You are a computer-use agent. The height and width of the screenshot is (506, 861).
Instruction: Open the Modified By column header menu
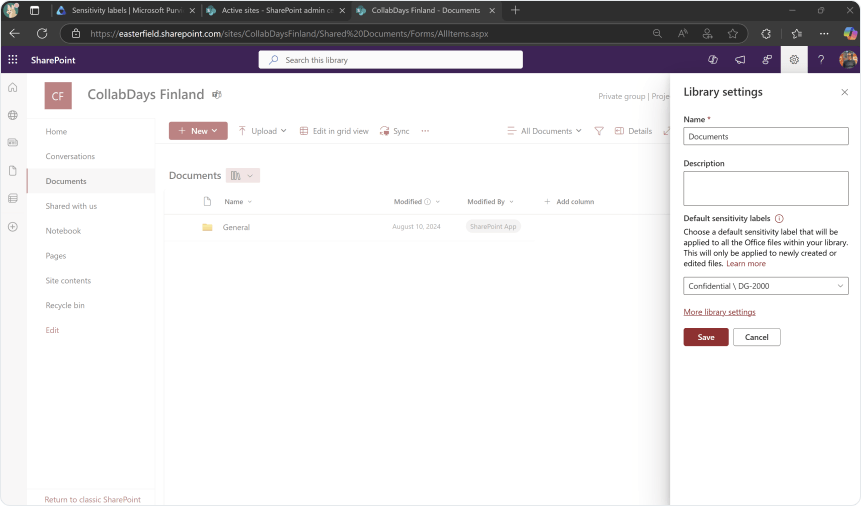490,202
